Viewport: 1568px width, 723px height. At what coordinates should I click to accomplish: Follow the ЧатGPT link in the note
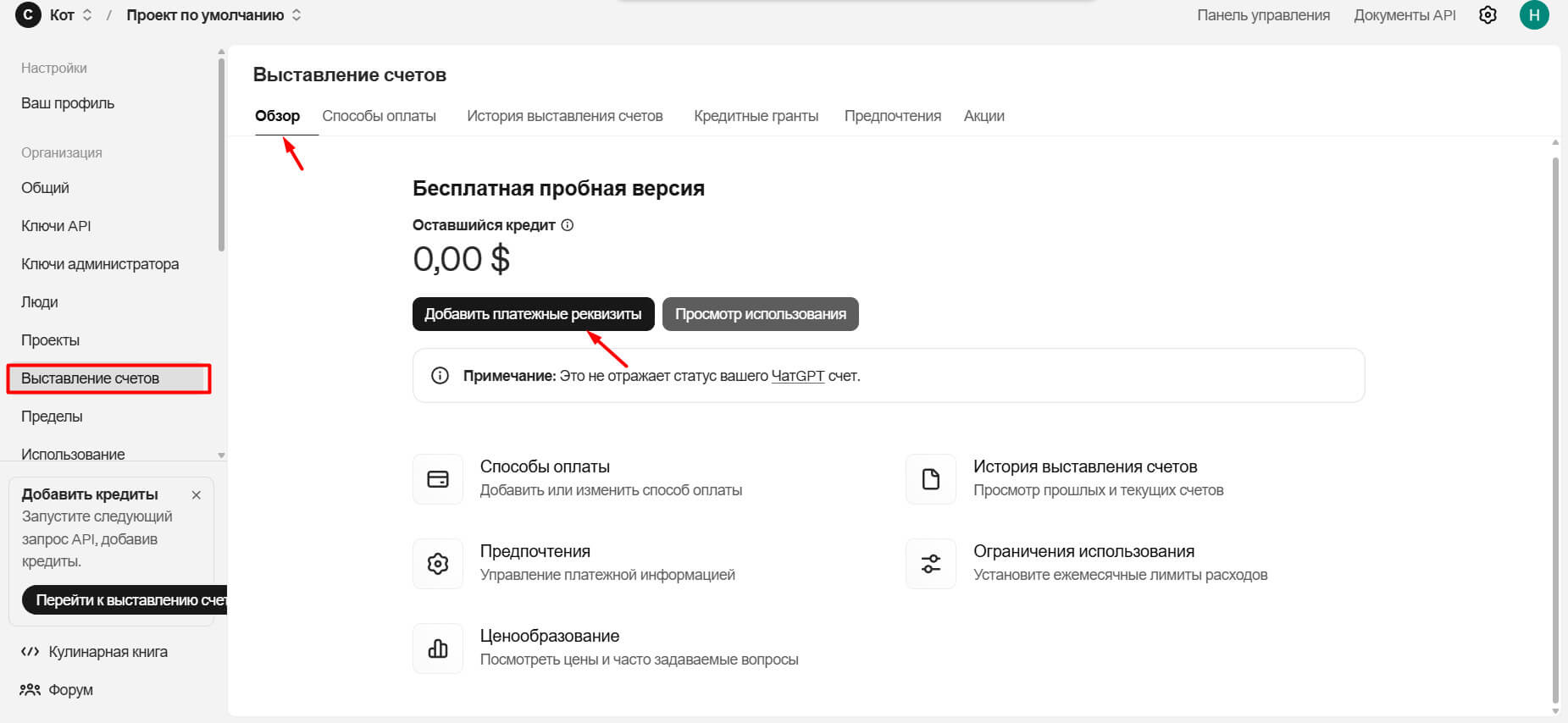798,376
